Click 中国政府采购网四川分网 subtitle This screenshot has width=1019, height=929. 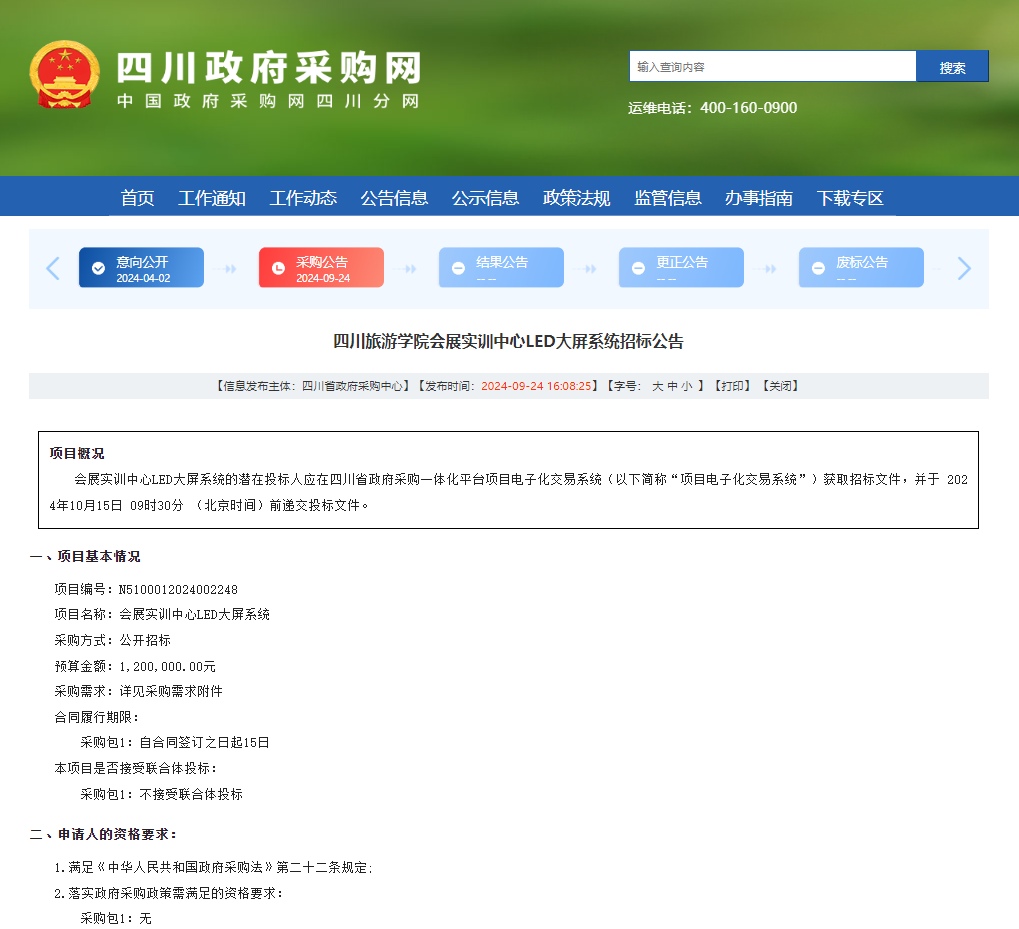(x=268, y=101)
